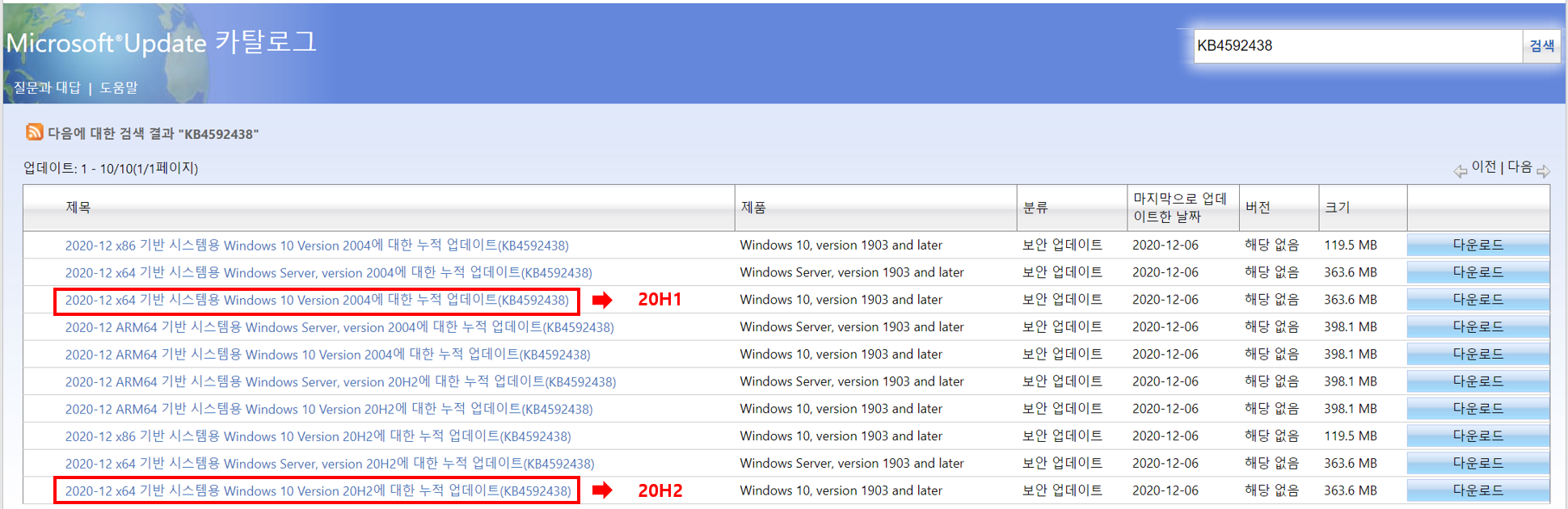Screen dimensions: 1568x509
Task: Click 2020-12-06 date in x86 20H2 row
Action: tap(1165, 436)
